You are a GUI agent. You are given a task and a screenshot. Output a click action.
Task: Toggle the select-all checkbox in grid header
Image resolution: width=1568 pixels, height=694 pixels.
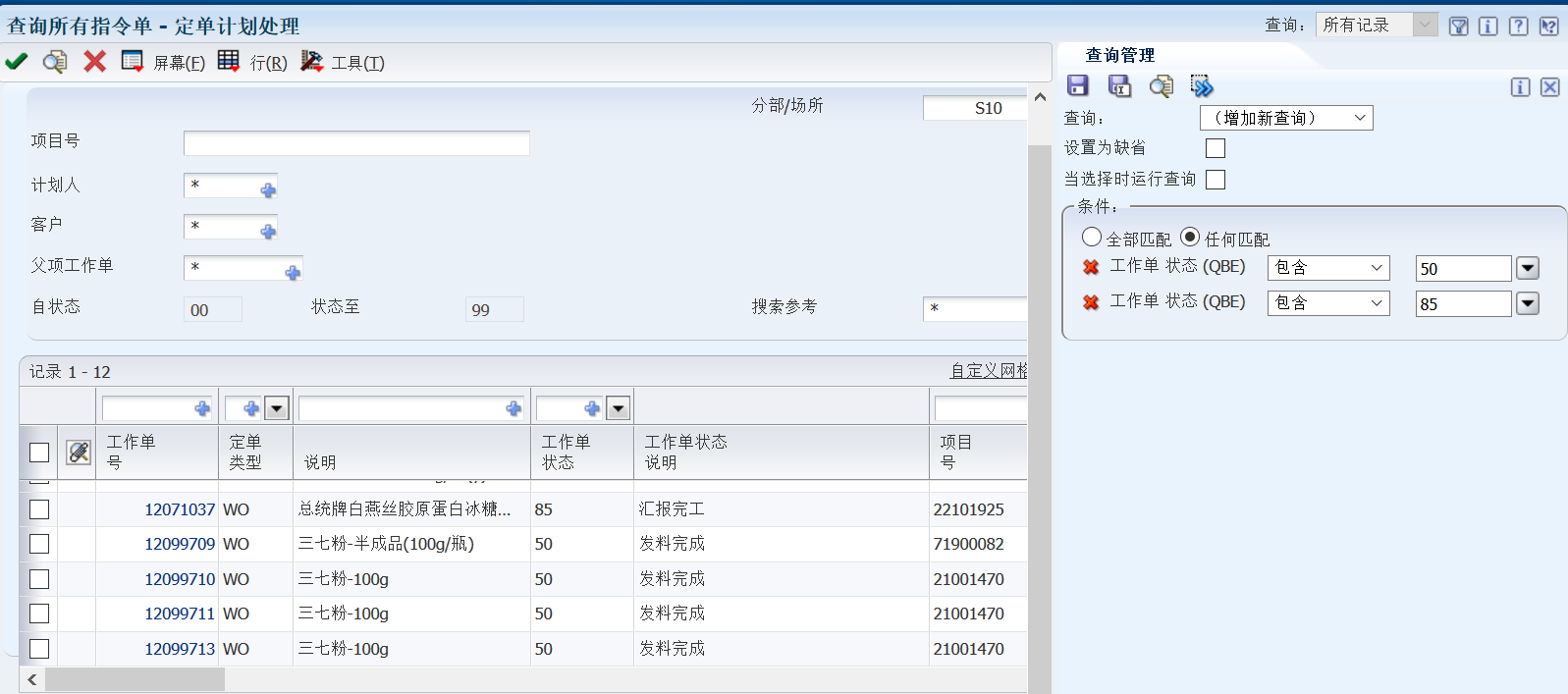tap(39, 453)
